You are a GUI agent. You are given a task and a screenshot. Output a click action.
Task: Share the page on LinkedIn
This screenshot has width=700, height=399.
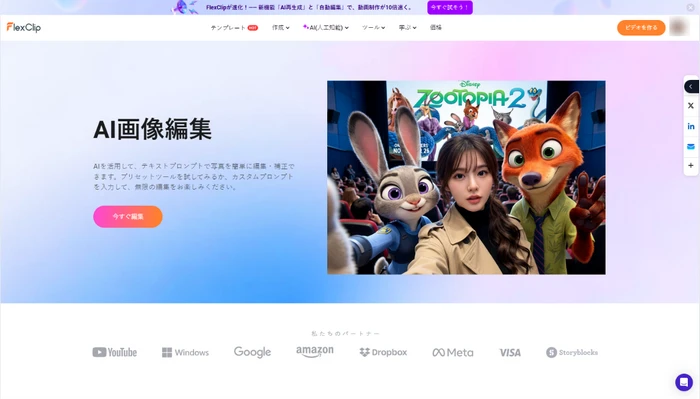(691, 126)
